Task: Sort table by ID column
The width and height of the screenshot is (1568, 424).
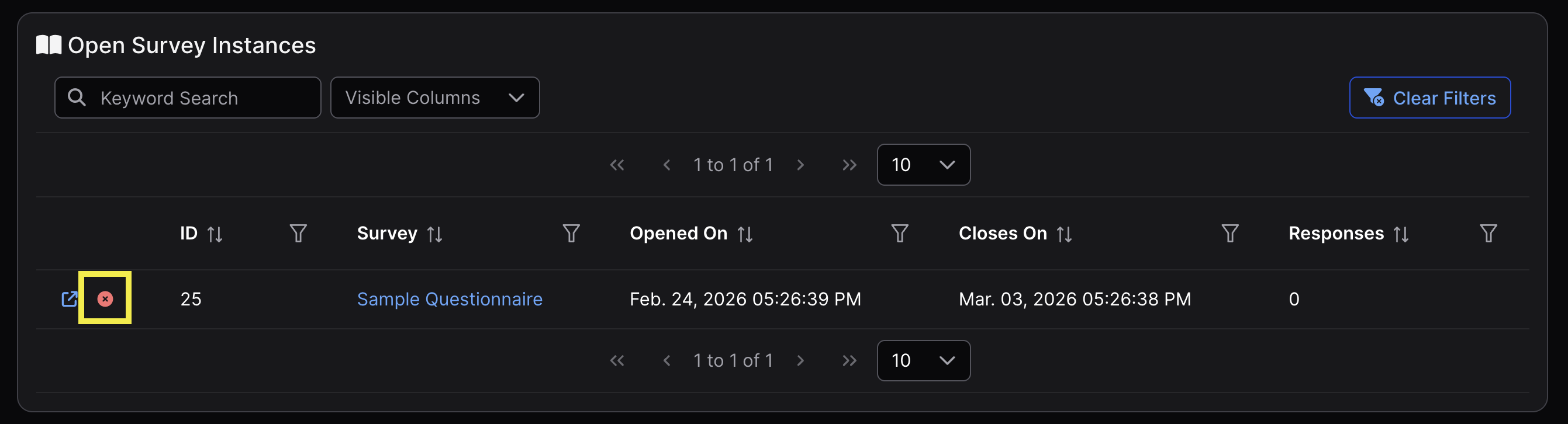Action: click(x=214, y=234)
